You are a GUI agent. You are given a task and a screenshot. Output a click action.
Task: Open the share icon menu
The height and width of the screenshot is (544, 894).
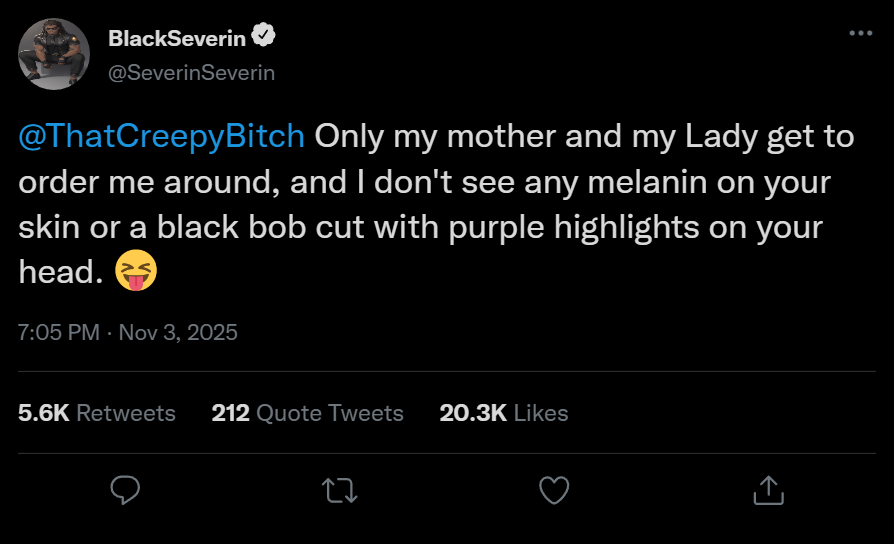click(x=767, y=489)
